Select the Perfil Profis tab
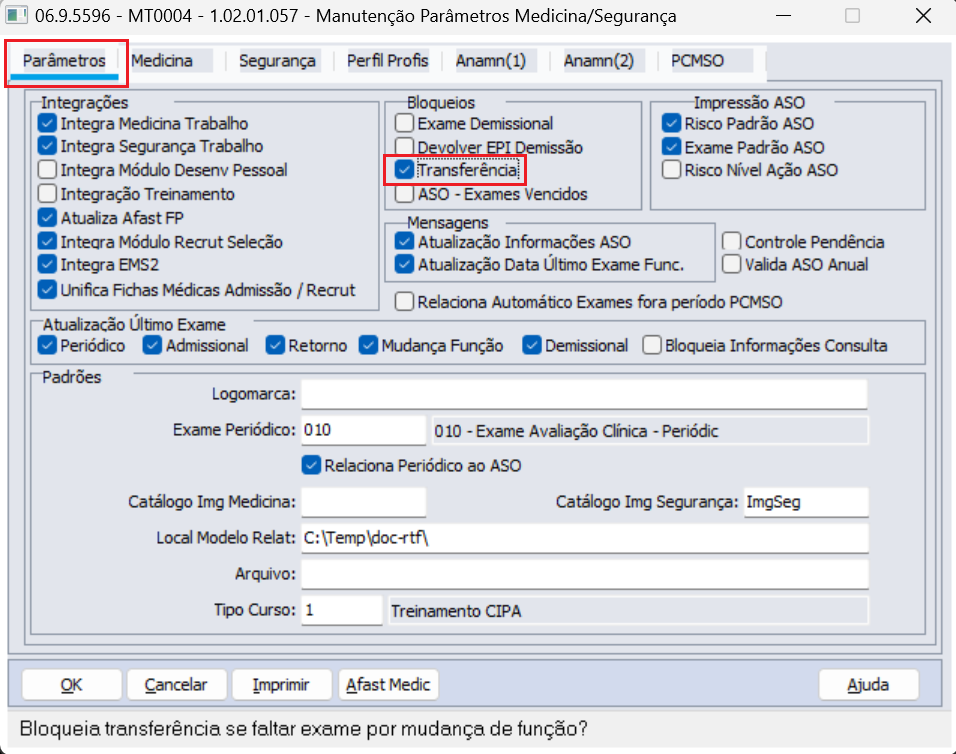Viewport: 956px width, 754px height. [x=386, y=60]
